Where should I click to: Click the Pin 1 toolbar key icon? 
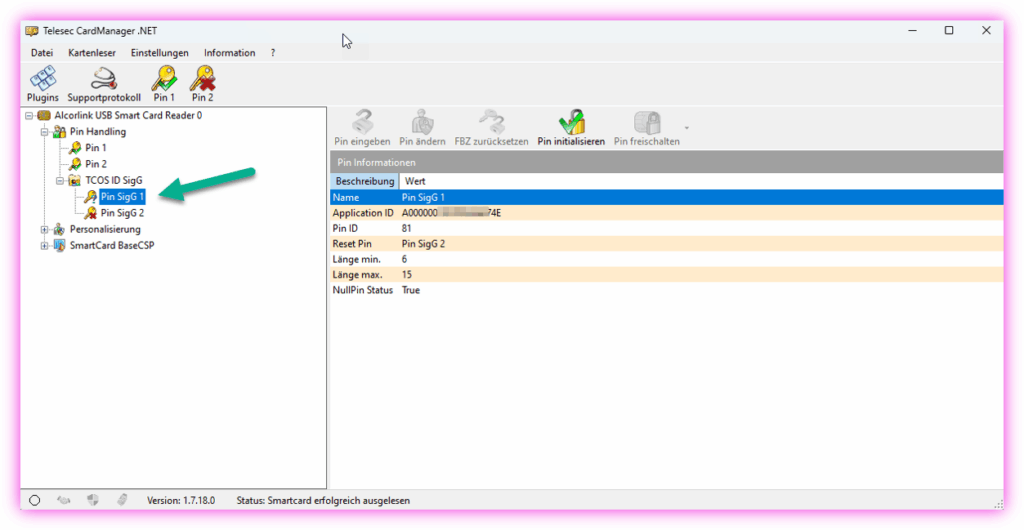point(163,79)
